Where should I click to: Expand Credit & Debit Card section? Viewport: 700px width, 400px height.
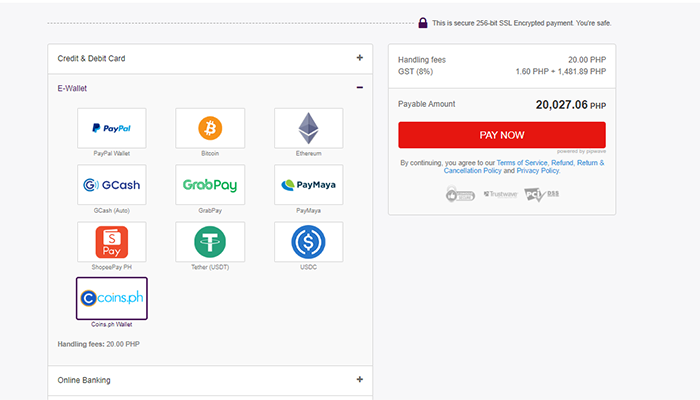(x=359, y=58)
